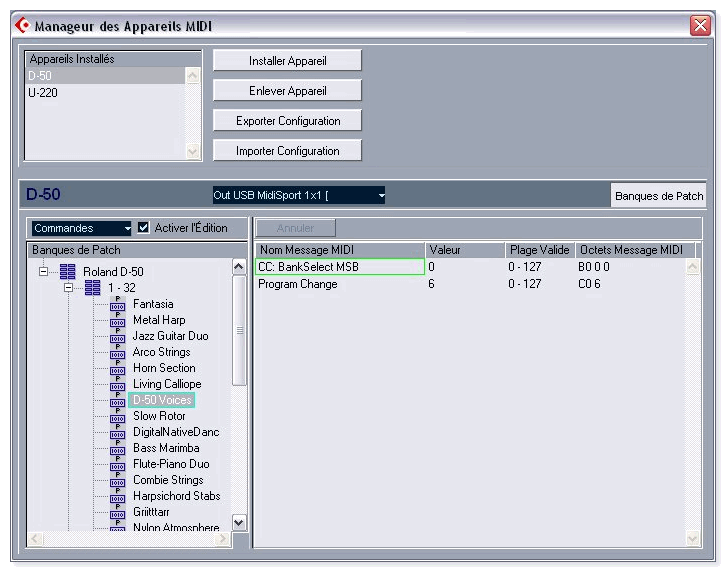This screenshot has width=726, height=572.
Task: Open the Commandes dropdown
Action: [x=81, y=228]
